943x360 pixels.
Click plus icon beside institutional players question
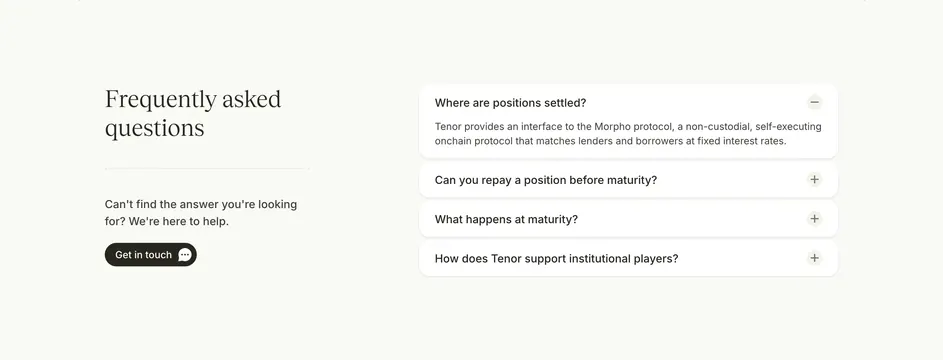tap(814, 258)
